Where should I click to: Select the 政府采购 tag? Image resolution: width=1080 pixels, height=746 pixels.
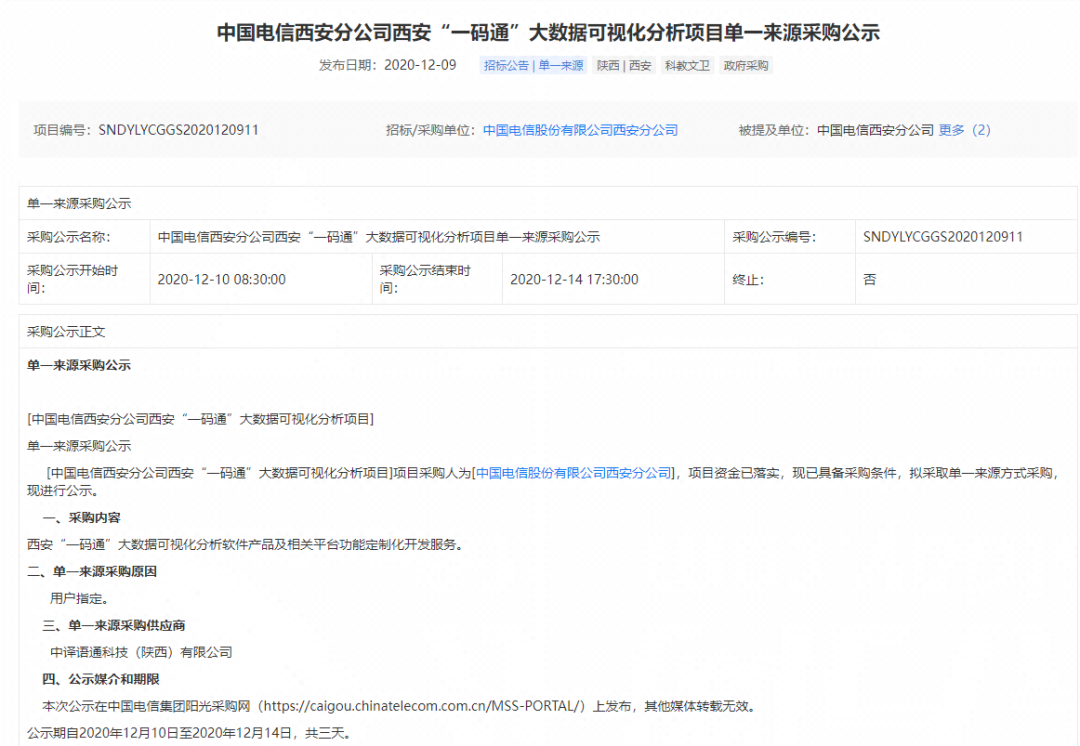point(746,65)
